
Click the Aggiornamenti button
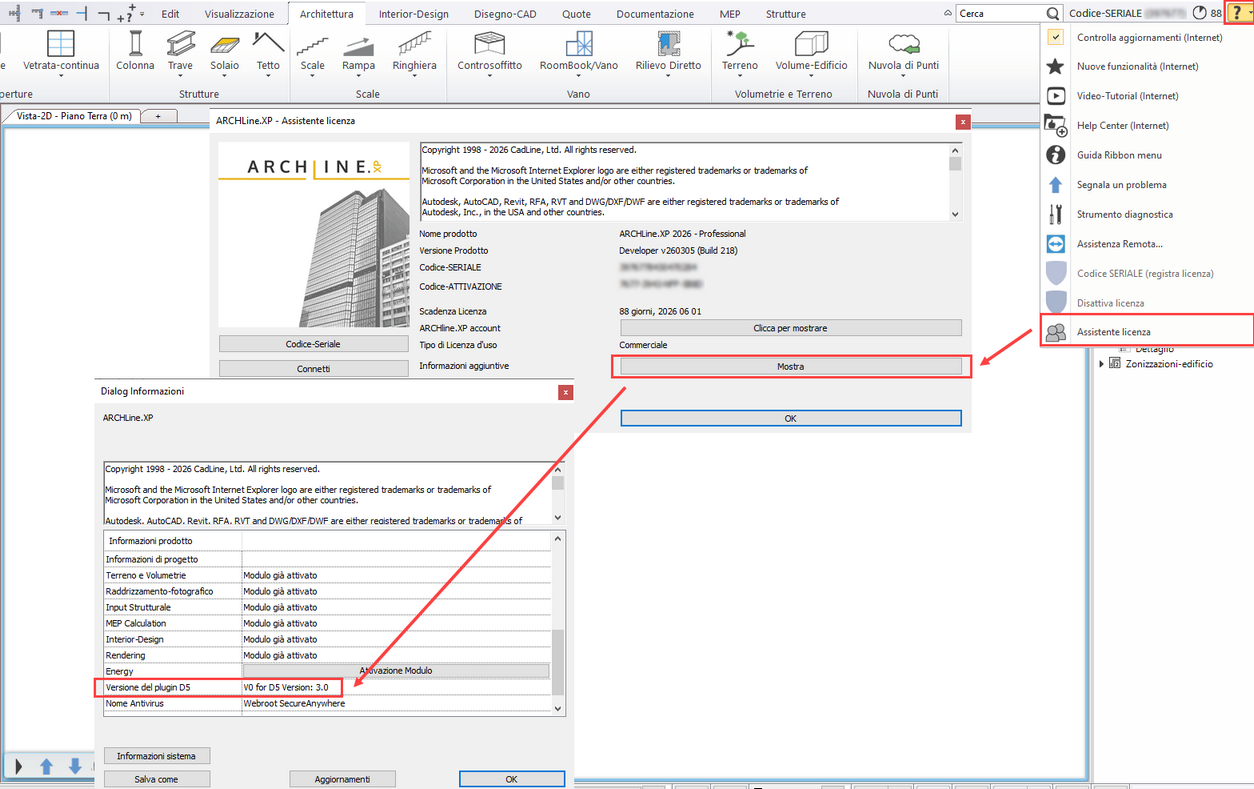342,779
